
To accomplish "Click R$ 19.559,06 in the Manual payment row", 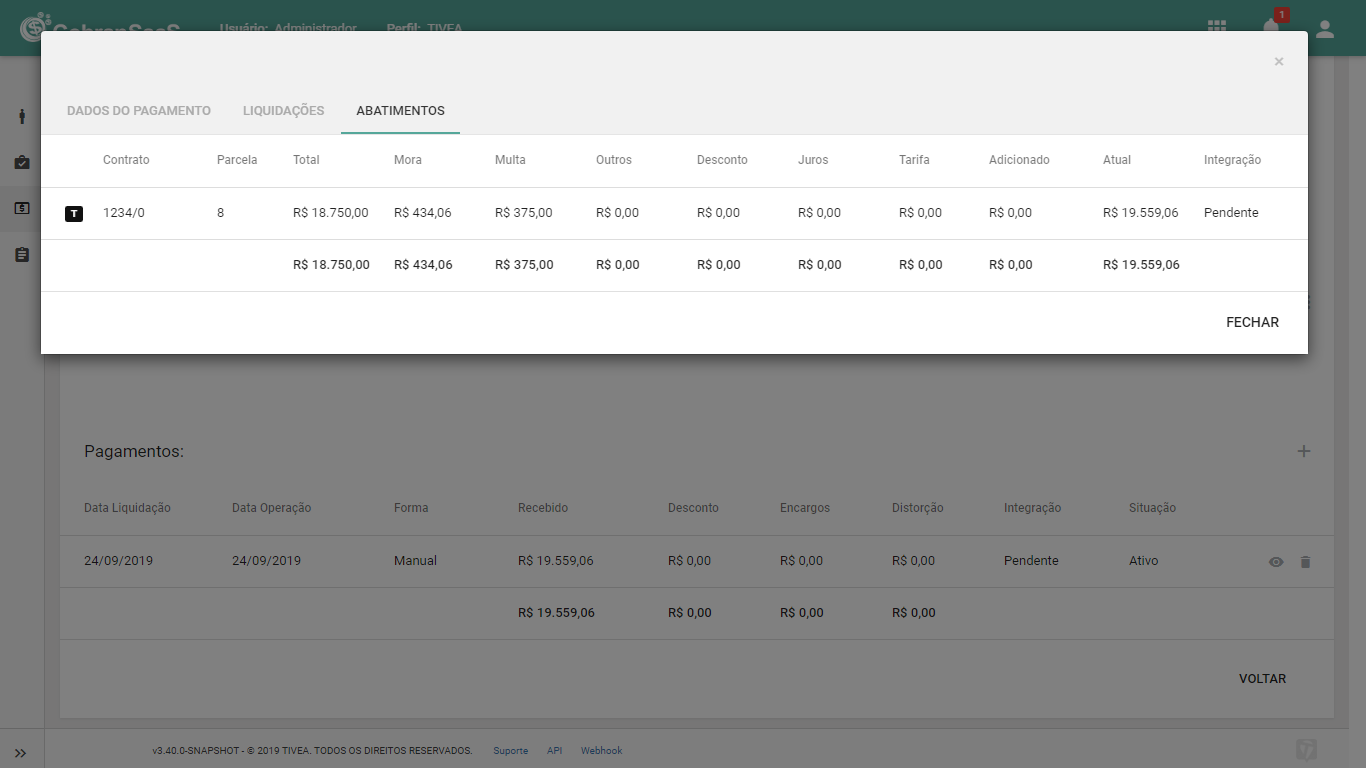I will [x=556, y=561].
